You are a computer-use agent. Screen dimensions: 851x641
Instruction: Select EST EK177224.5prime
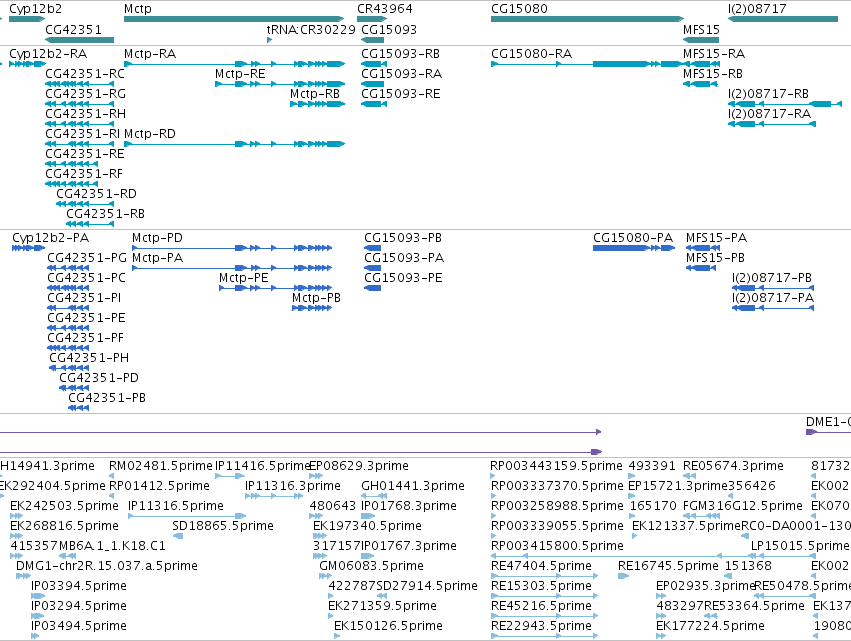tap(710, 626)
